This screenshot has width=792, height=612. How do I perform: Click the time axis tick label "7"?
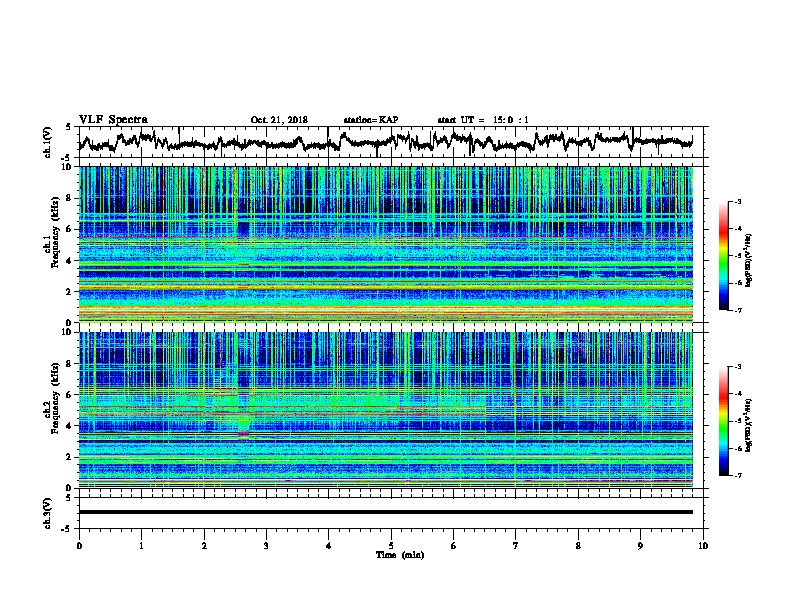click(516, 546)
